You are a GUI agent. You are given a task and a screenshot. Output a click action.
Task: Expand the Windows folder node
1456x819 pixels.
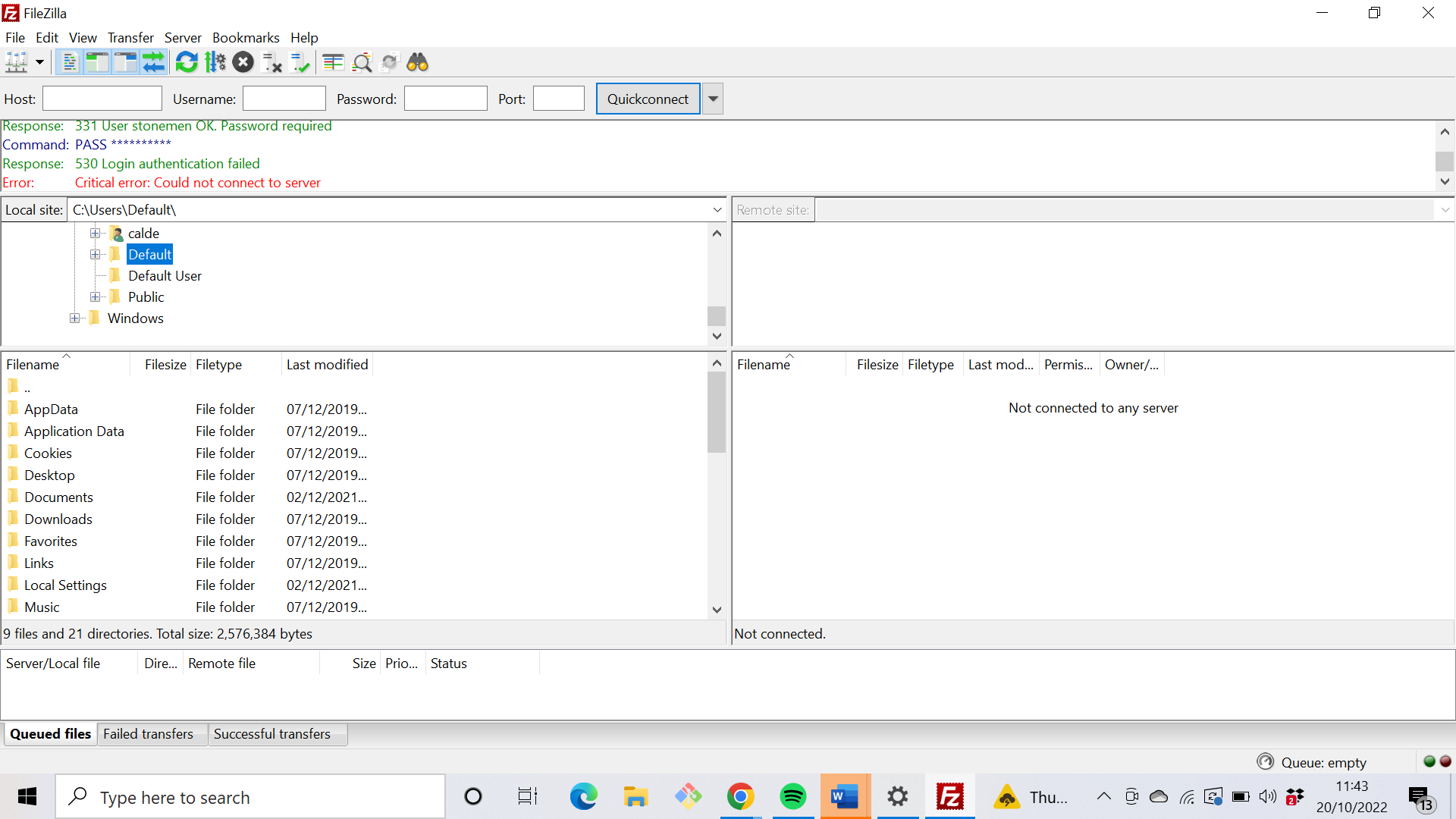click(x=74, y=318)
